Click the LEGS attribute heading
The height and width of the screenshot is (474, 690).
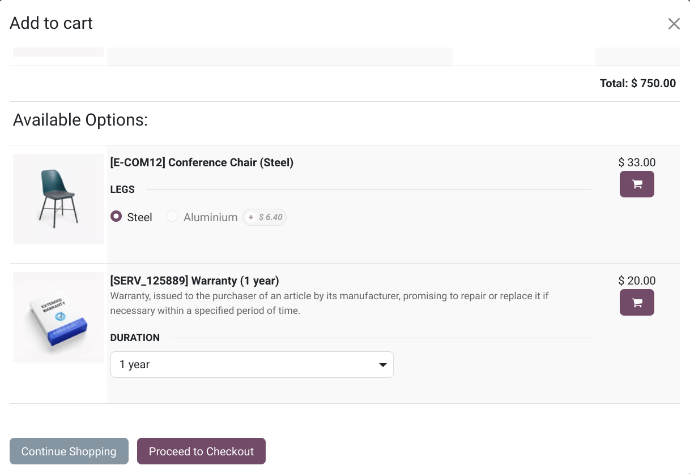point(121,189)
